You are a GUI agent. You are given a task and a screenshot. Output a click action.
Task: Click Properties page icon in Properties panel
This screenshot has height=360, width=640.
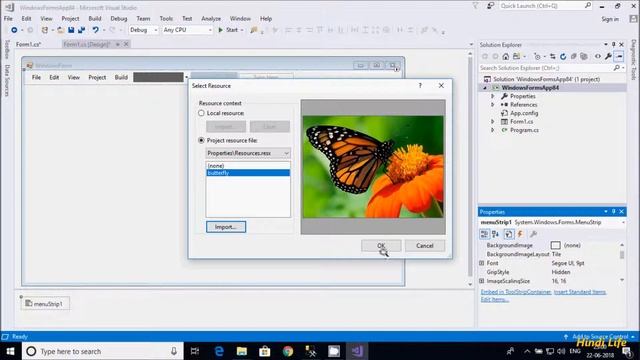(509, 234)
